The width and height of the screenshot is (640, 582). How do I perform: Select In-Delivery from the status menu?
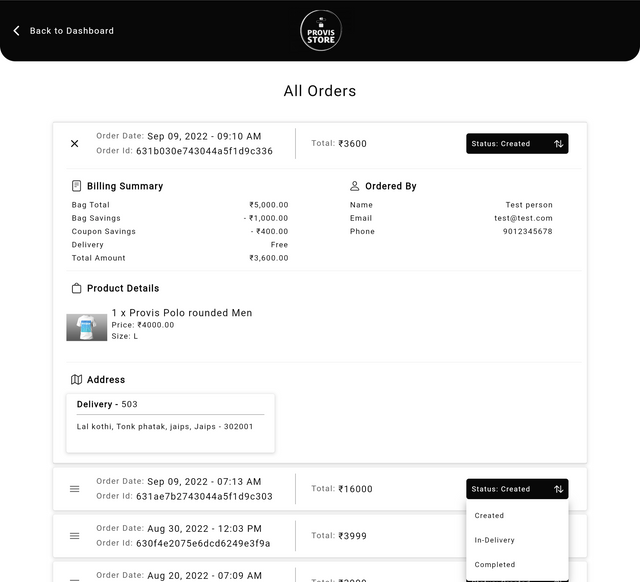[x=494, y=540]
